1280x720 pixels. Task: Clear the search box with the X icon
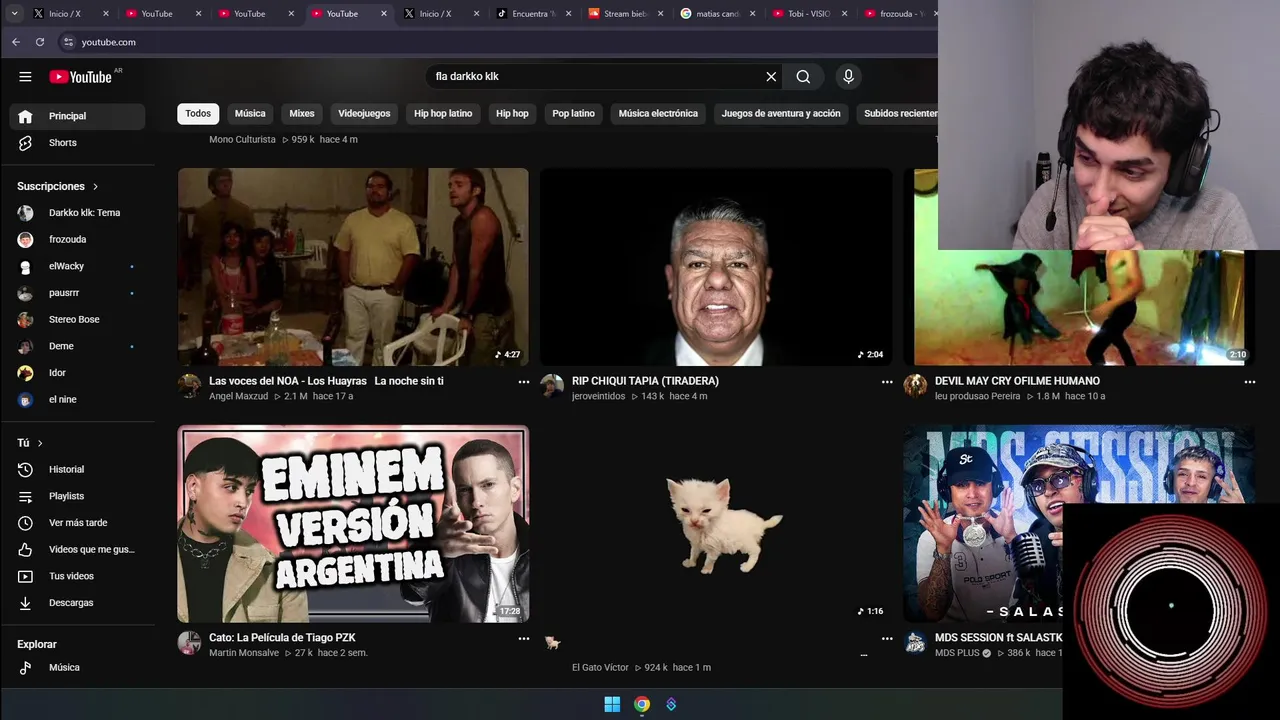(771, 77)
